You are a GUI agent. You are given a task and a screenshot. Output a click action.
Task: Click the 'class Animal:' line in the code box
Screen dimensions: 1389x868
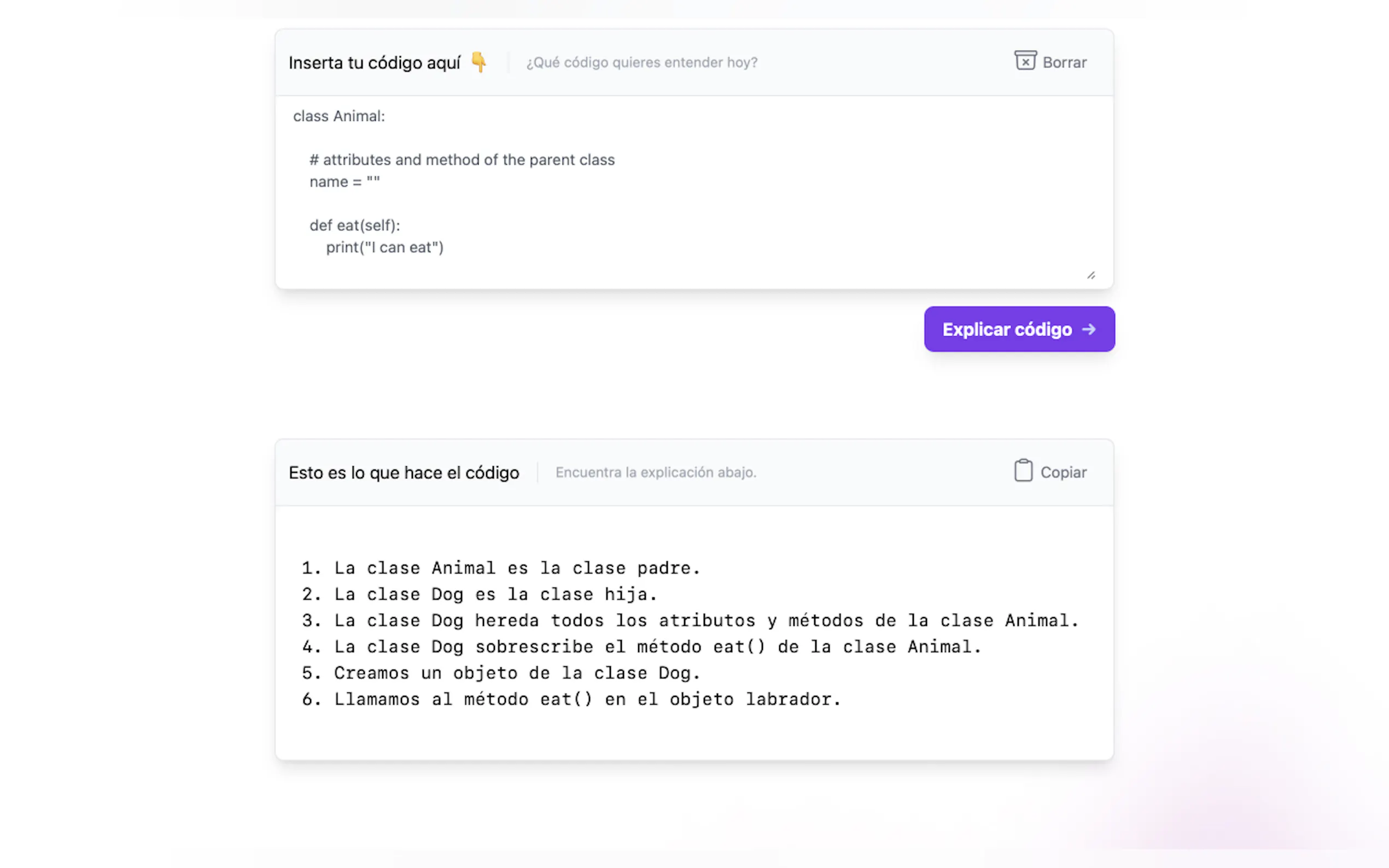(339, 116)
